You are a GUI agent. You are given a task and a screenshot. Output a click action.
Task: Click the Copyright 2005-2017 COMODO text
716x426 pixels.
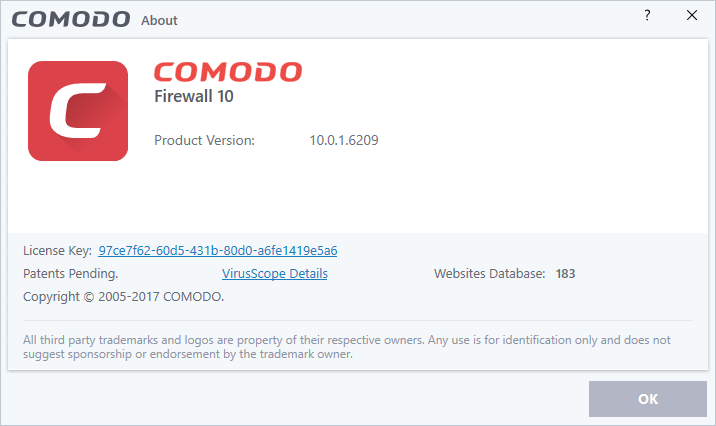coord(123,297)
